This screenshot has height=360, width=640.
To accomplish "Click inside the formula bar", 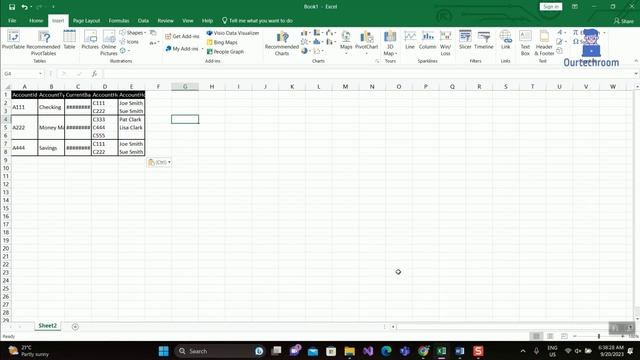I will click(367, 73).
